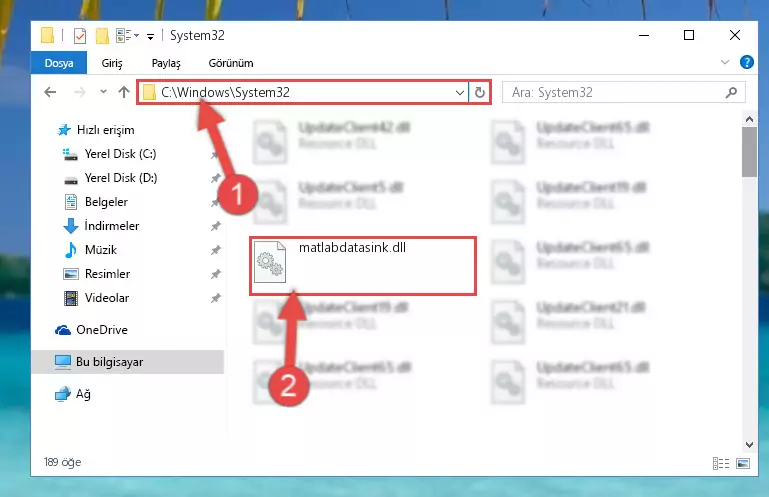Click the vertical scrollbar thumb
The image size is (769, 497).
point(749,152)
